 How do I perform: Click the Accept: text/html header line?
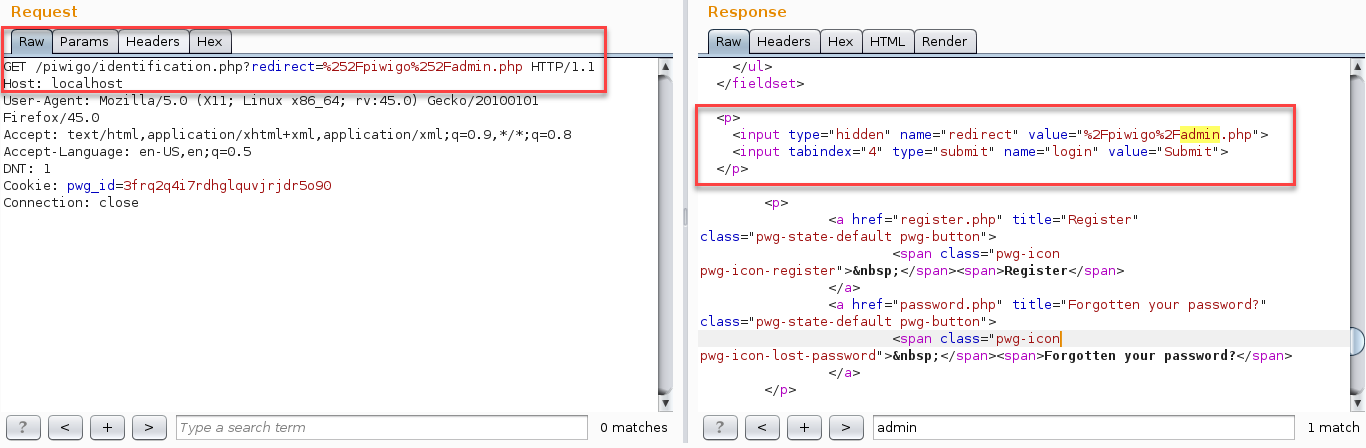coord(287,134)
